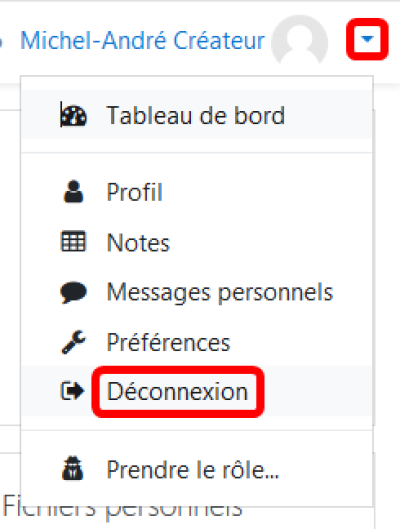Open Notes from the user menu
Screen dimensions: 400x529
point(197,242)
